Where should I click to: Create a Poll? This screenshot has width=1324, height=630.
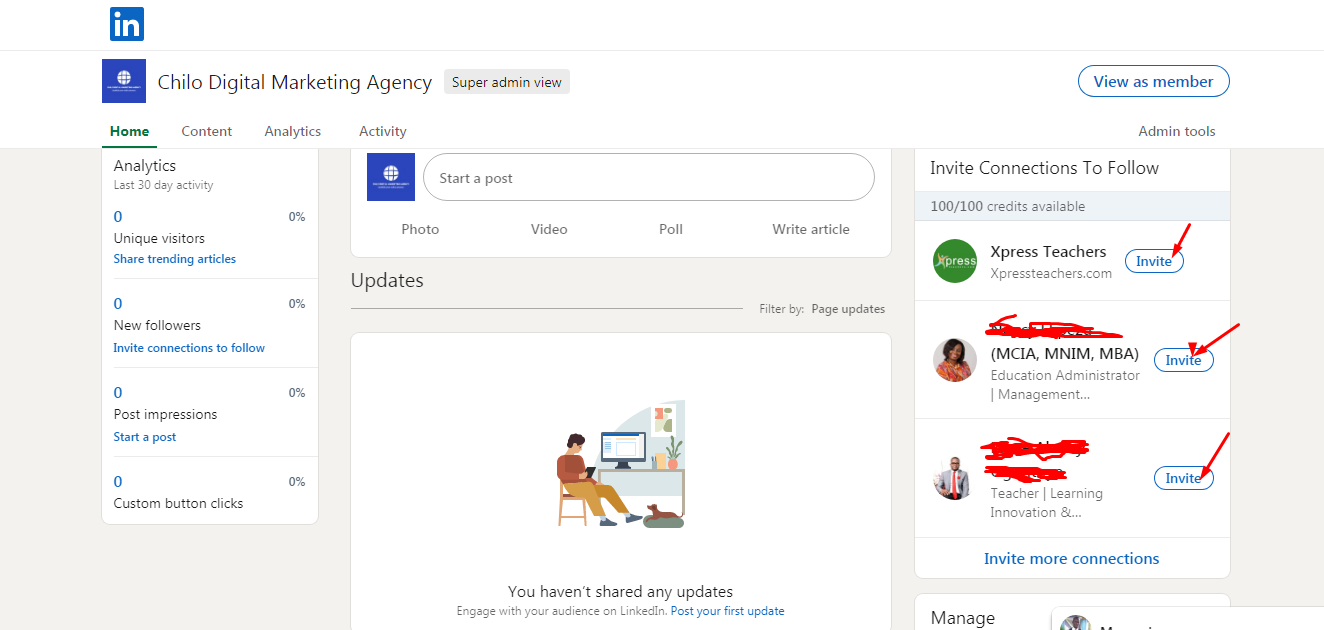[671, 229]
